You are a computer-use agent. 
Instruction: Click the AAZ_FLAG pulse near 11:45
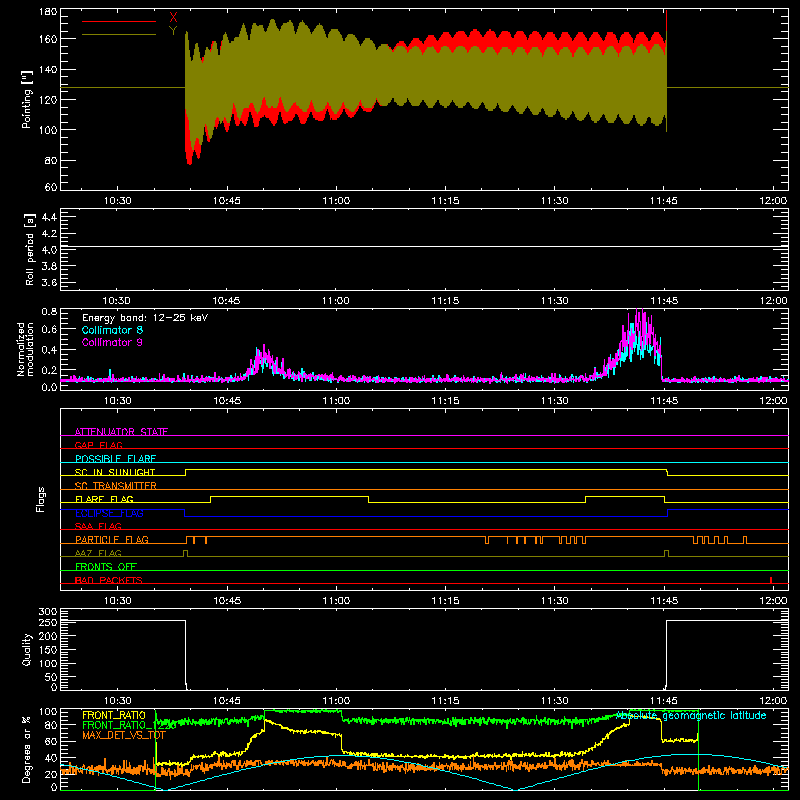(x=666, y=553)
